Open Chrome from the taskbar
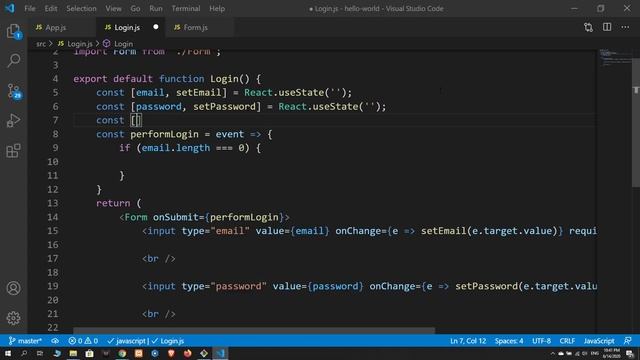This screenshot has height=360, width=640. 122,353
